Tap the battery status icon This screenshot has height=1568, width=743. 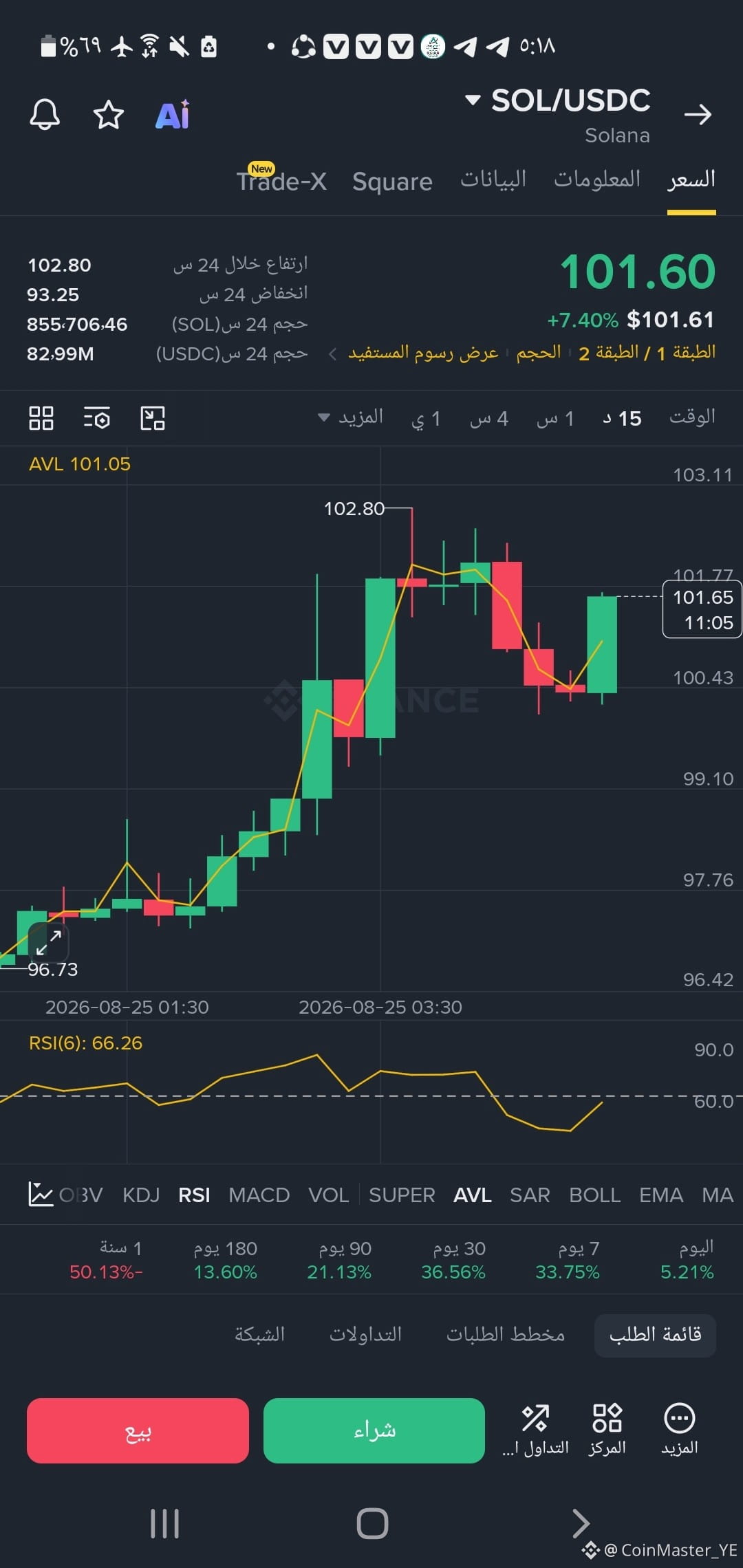48,46
